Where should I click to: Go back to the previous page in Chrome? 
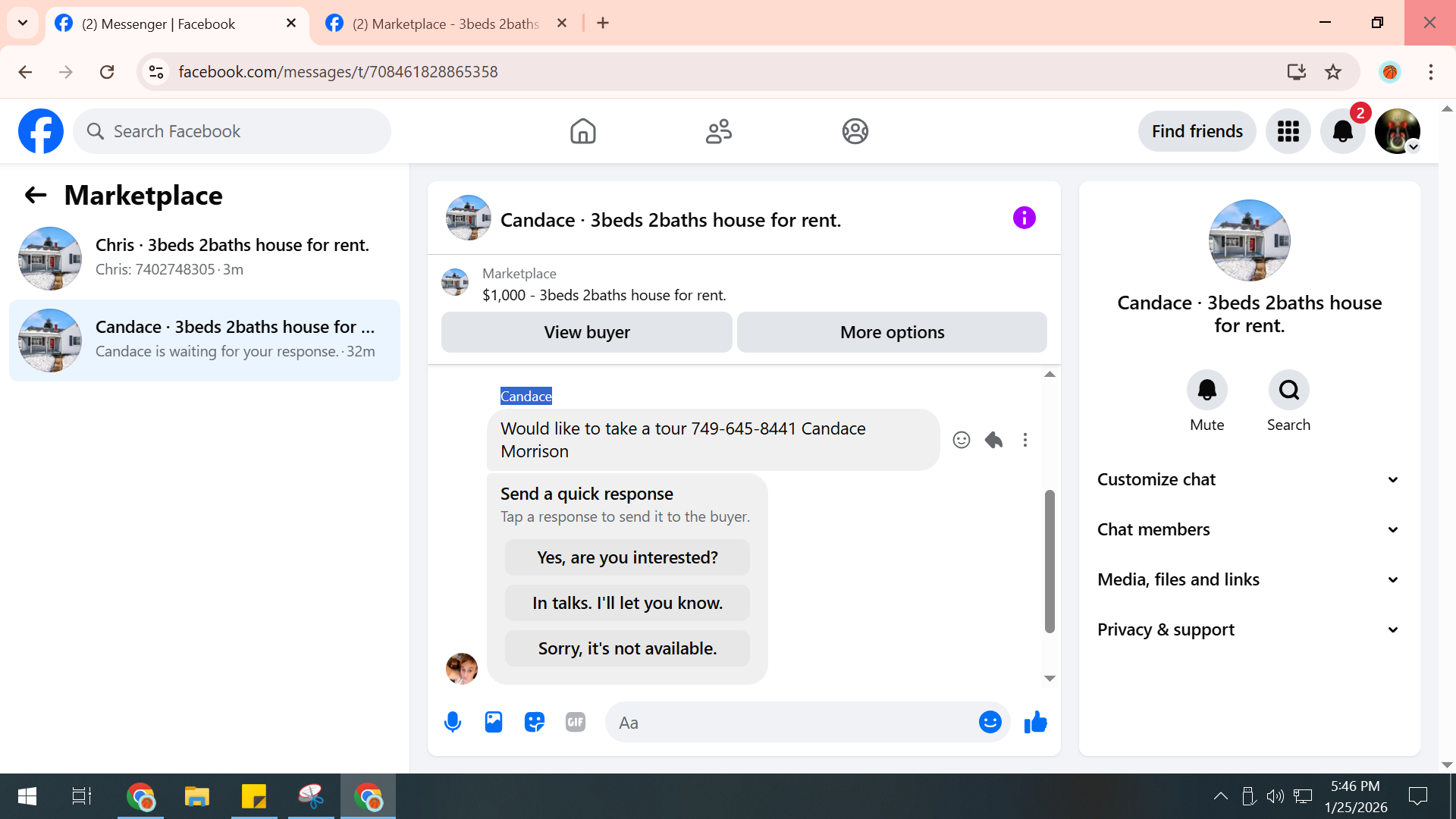pyautogui.click(x=25, y=72)
